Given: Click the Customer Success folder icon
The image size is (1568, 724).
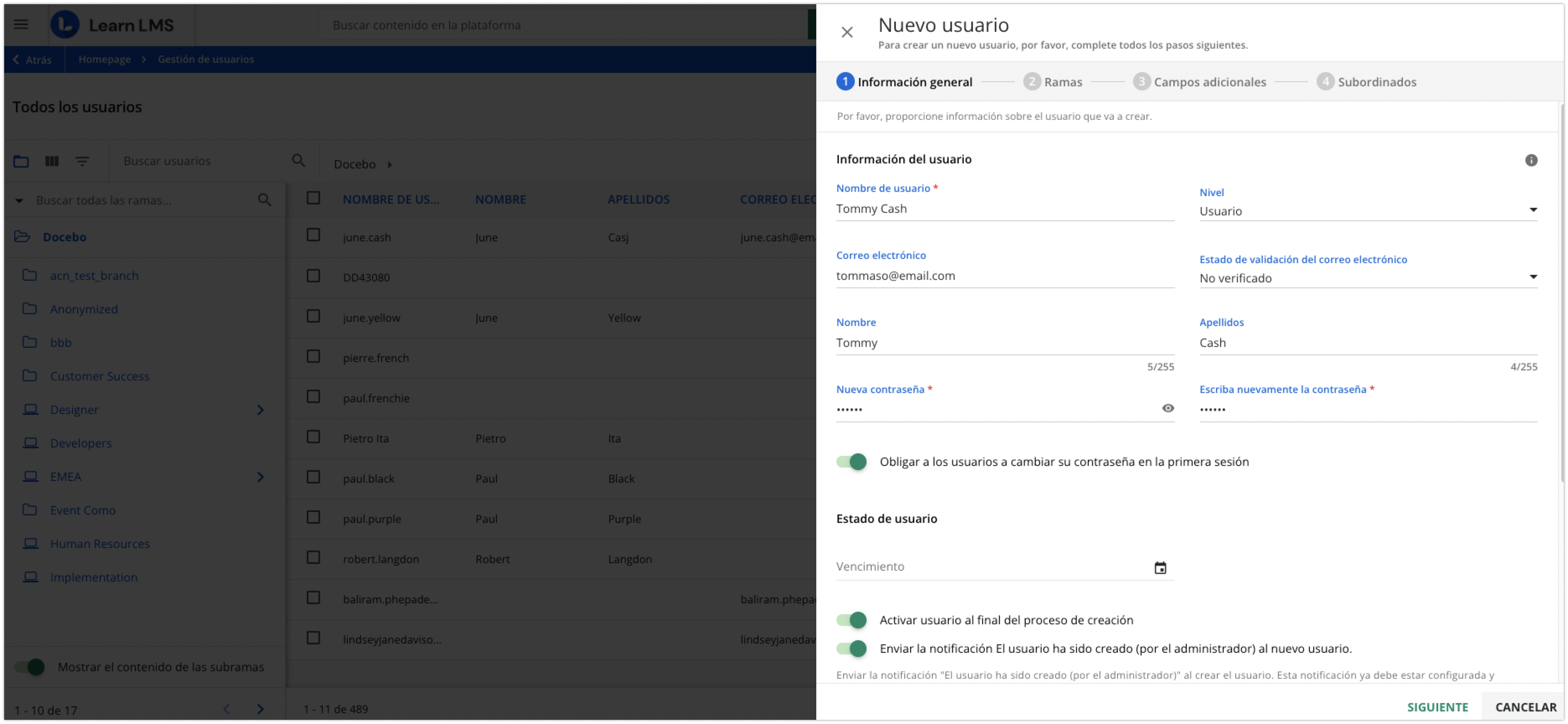Looking at the screenshot, I should [30, 376].
